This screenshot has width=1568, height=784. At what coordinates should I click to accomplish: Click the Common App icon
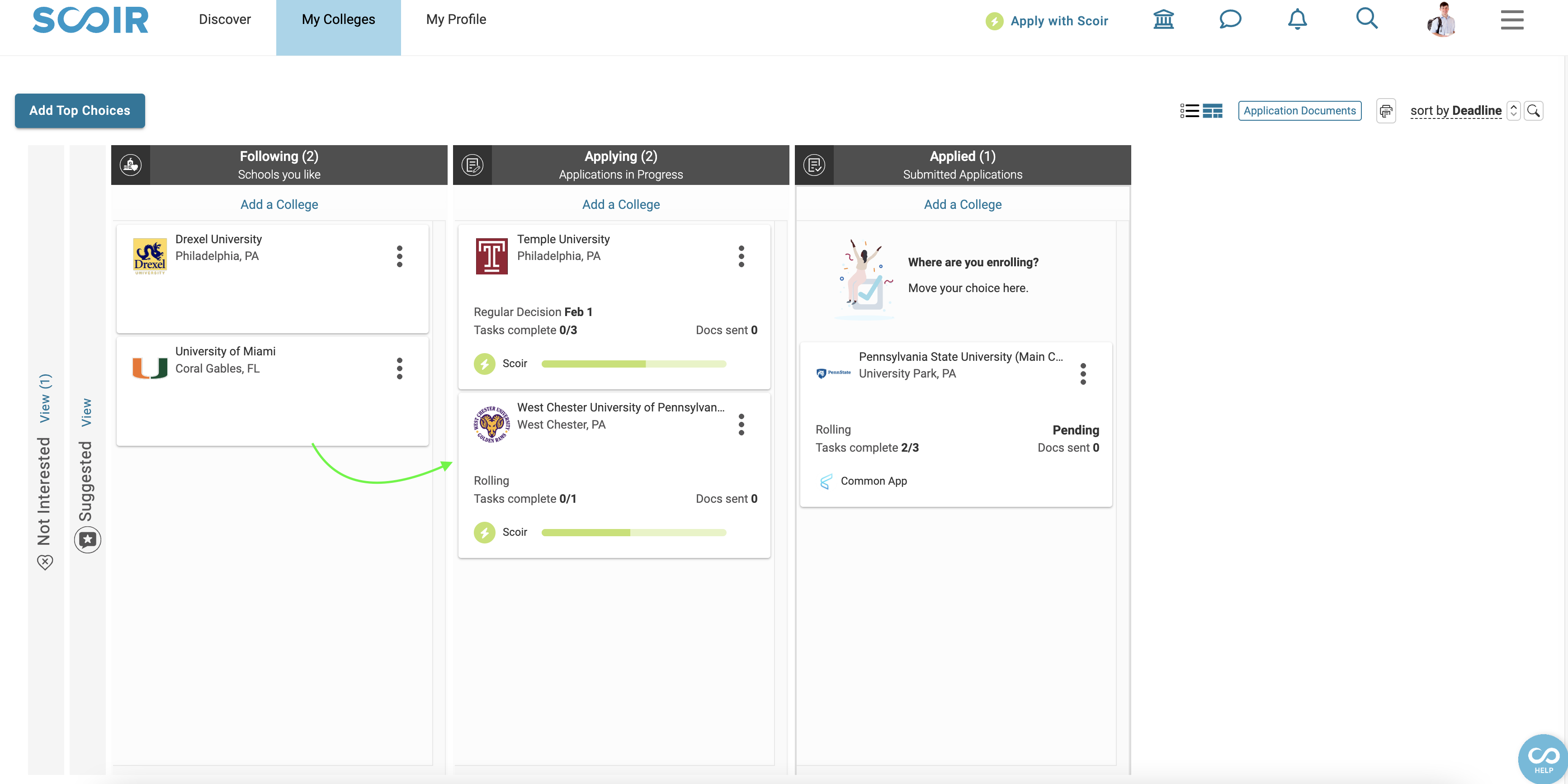826,482
